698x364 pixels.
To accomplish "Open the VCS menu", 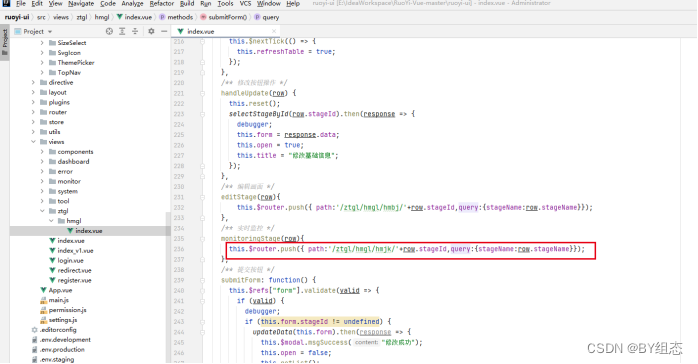I will [245, 4].
